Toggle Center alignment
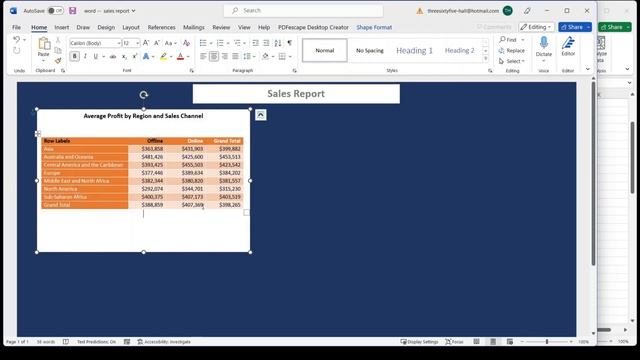 coord(214,56)
